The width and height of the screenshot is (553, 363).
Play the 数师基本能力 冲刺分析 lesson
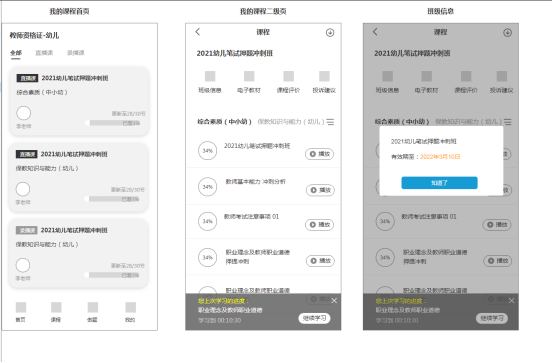(x=320, y=190)
